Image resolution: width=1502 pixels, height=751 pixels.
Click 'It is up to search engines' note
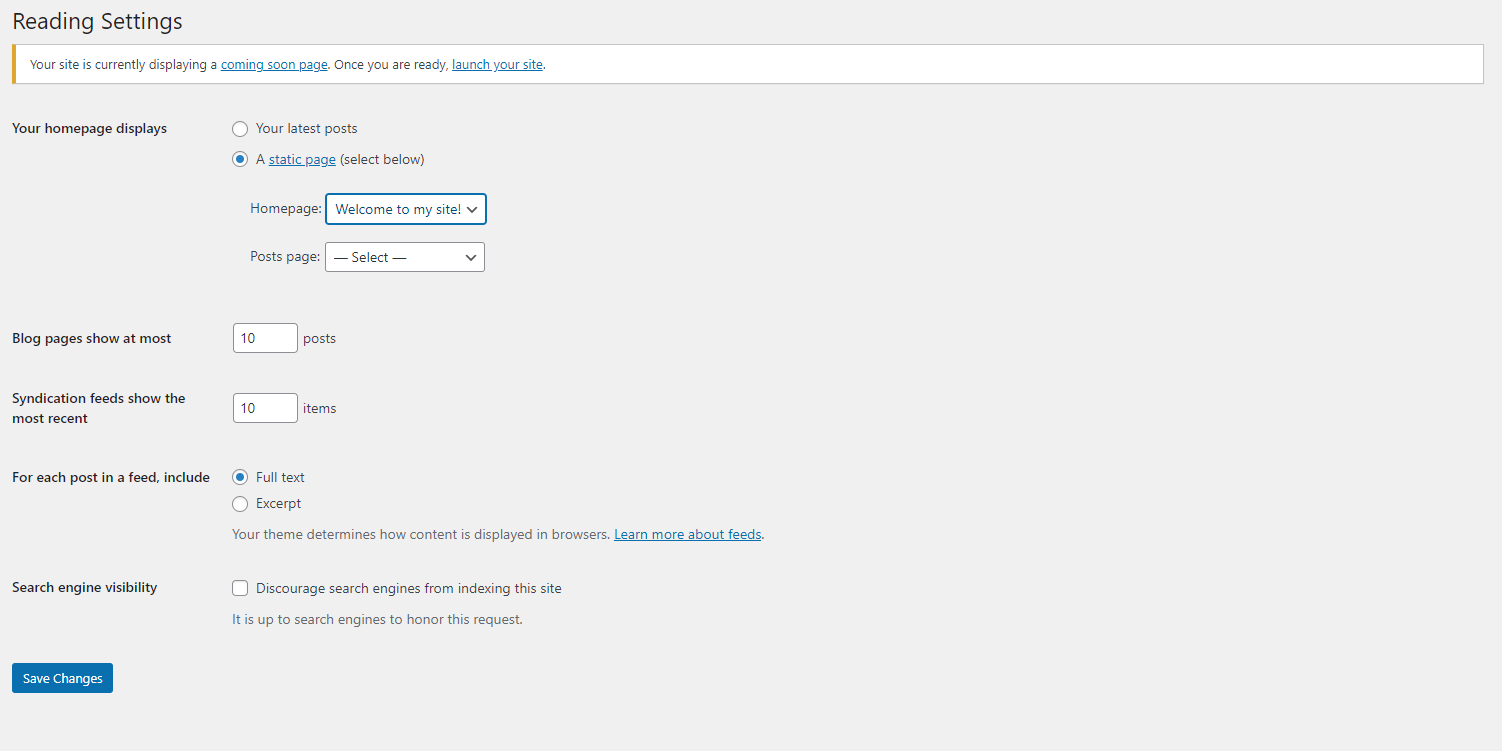(x=377, y=619)
